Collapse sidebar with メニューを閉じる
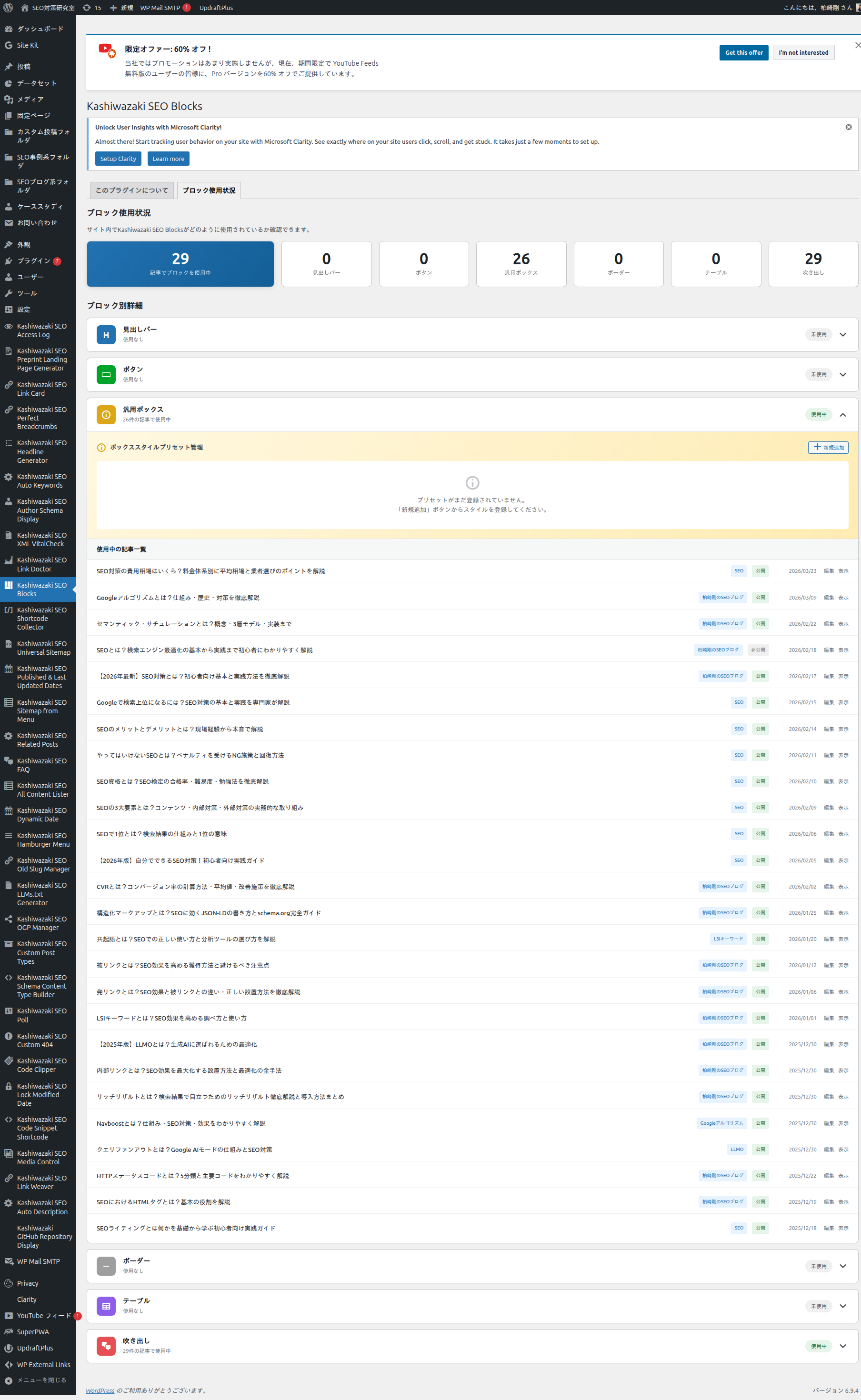This screenshot has width=861, height=1400. [x=41, y=1380]
